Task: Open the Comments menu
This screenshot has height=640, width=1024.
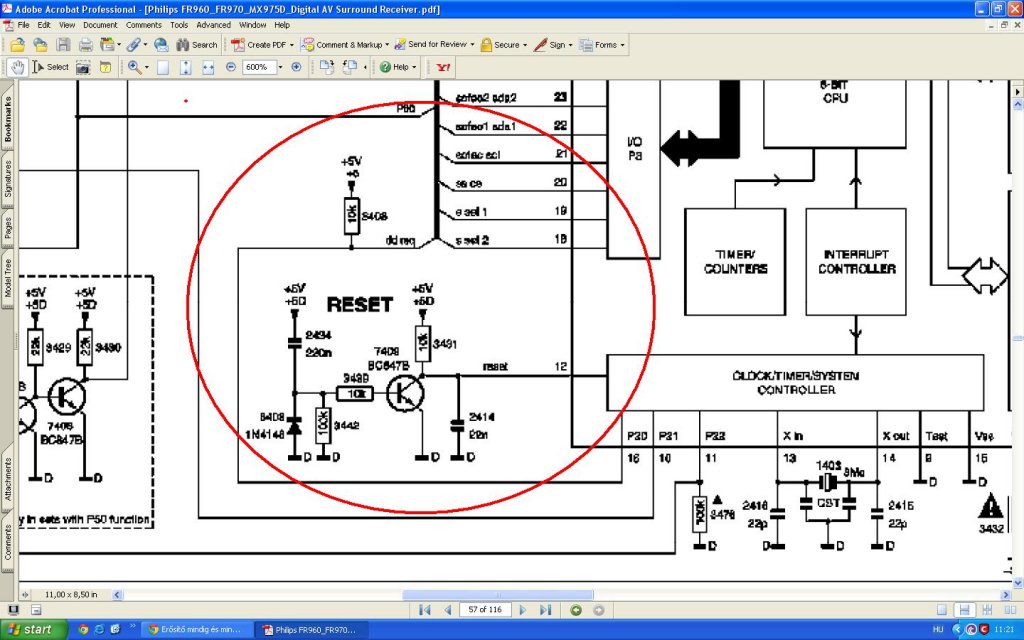Action: click(144, 25)
